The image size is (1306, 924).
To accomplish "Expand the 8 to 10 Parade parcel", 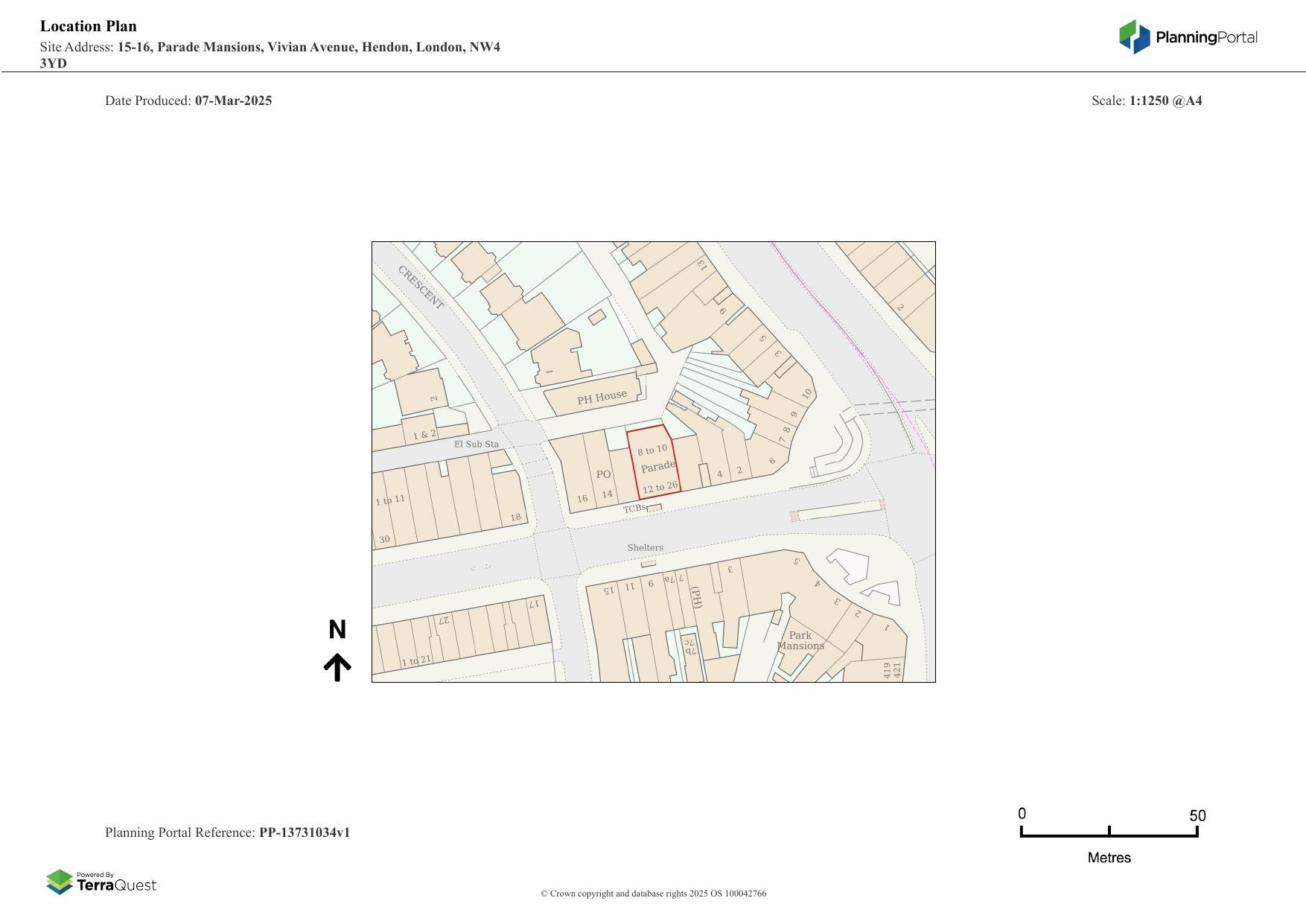I will [x=652, y=449].
